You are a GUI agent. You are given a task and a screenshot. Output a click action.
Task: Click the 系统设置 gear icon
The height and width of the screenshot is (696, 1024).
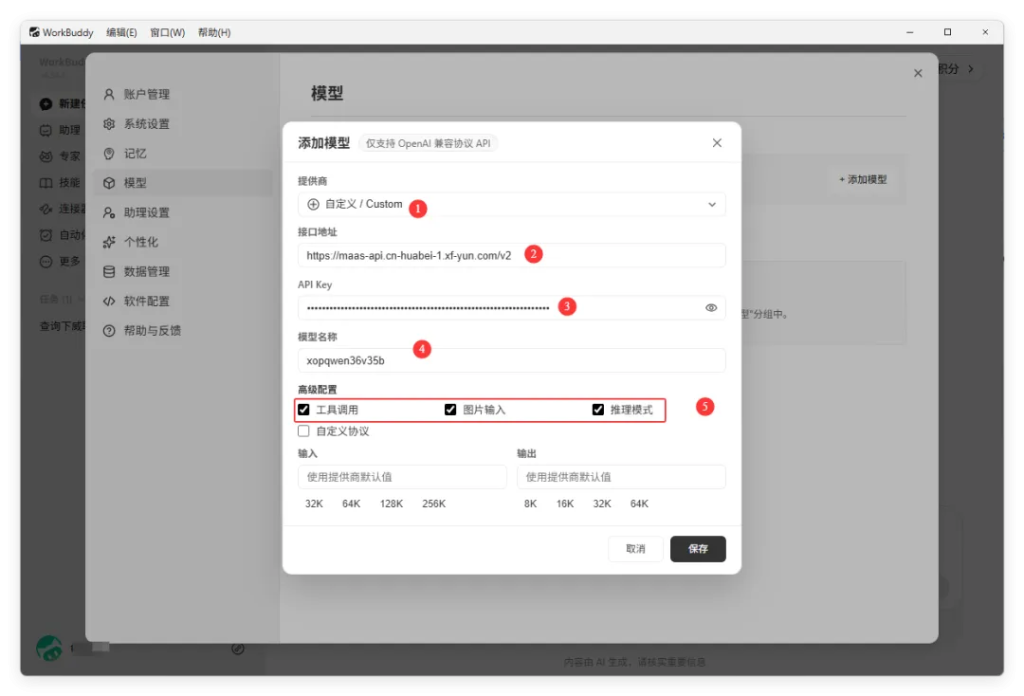tap(109, 123)
